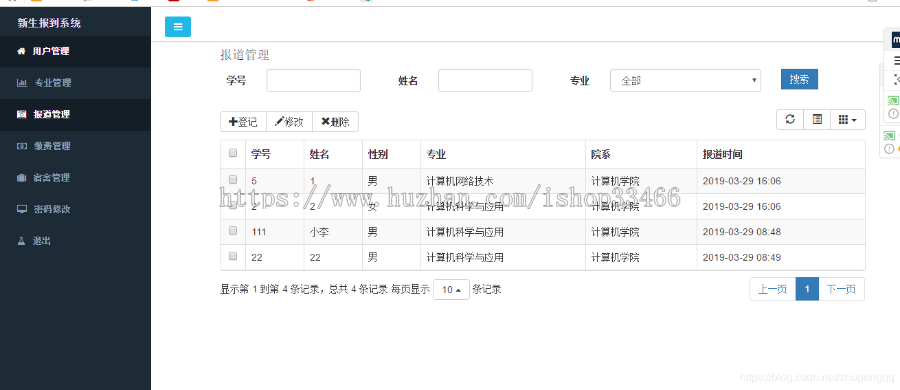
Task: Toggle the table view icon
Action: (x=817, y=119)
